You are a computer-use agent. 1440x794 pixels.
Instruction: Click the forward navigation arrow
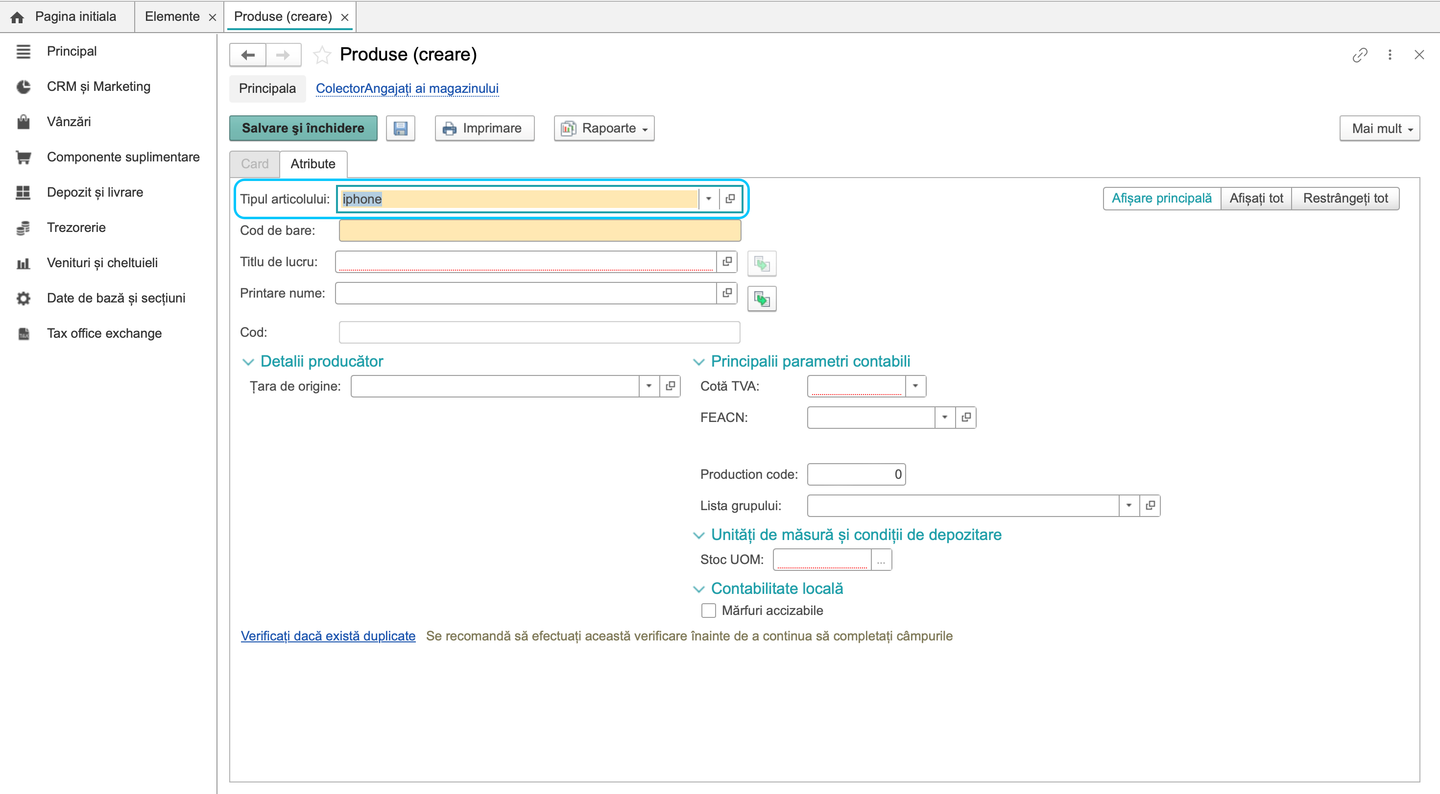coord(283,55)
